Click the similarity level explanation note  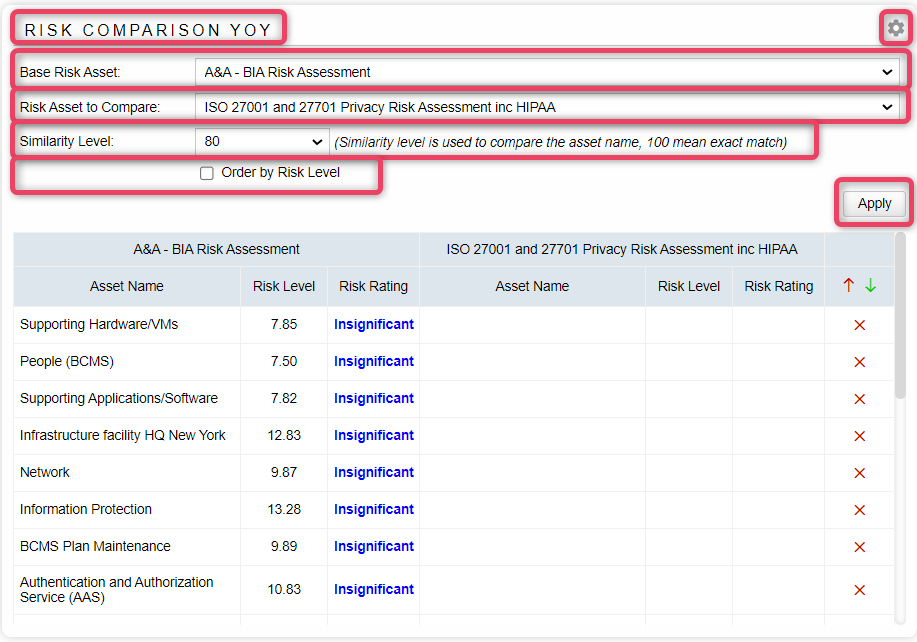pyautogui.click(x=560, y=142)
